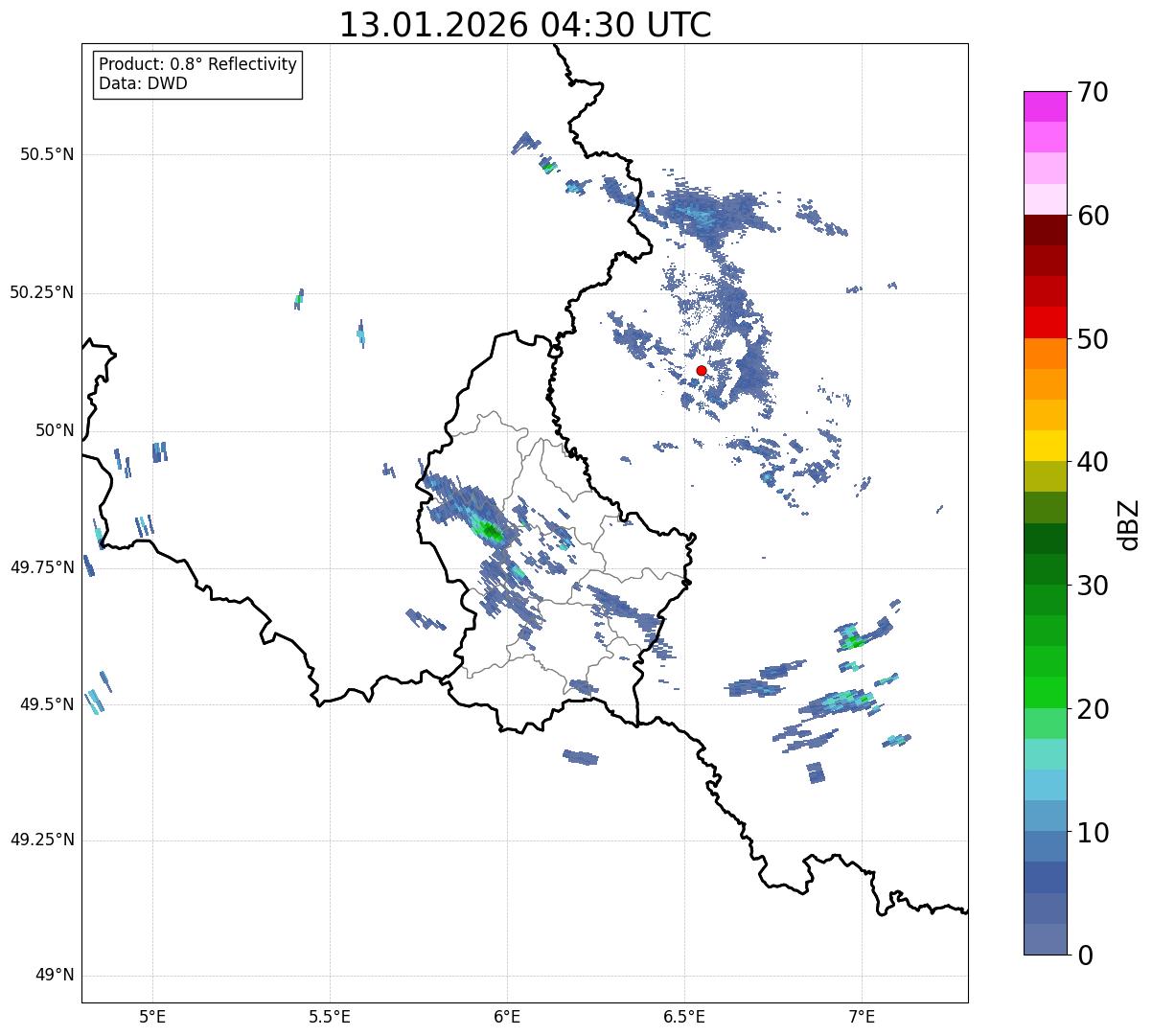Click the "dBZ" colorbar label

coord(1129,523)
